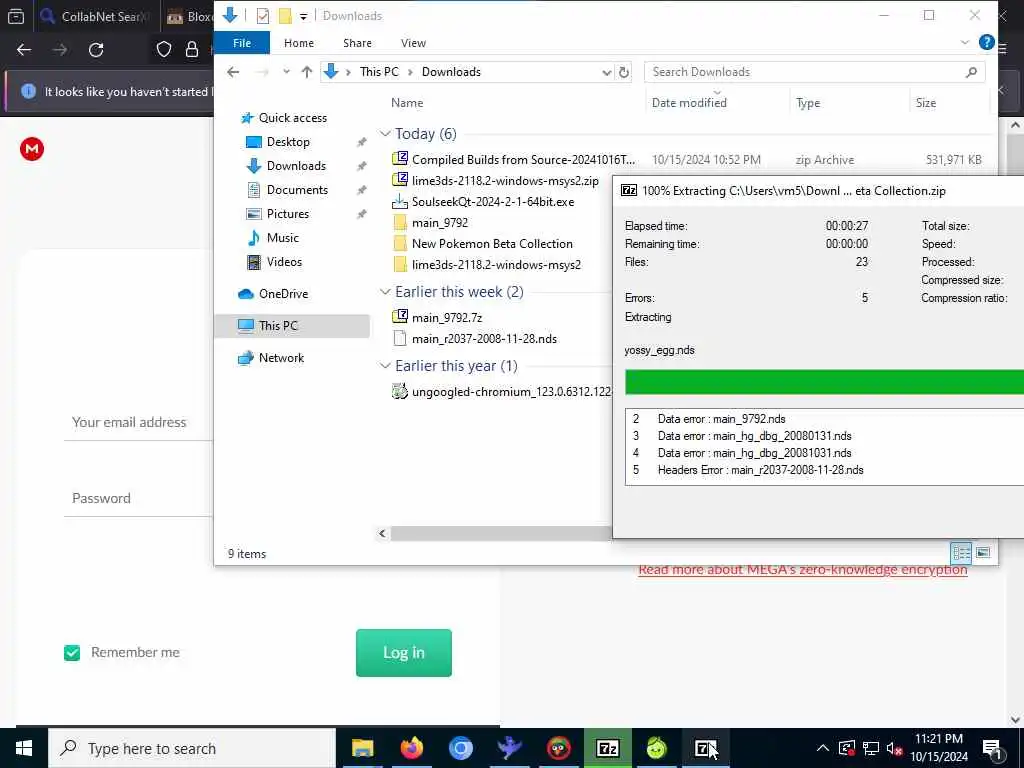Screen dimensions: 1024x768
Task: Collapse the Earlier this week (2) group
Action: [385, 292]
